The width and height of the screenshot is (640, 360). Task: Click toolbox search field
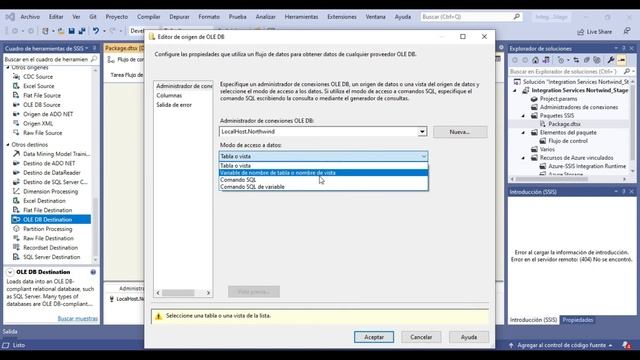tap(51, 60)
